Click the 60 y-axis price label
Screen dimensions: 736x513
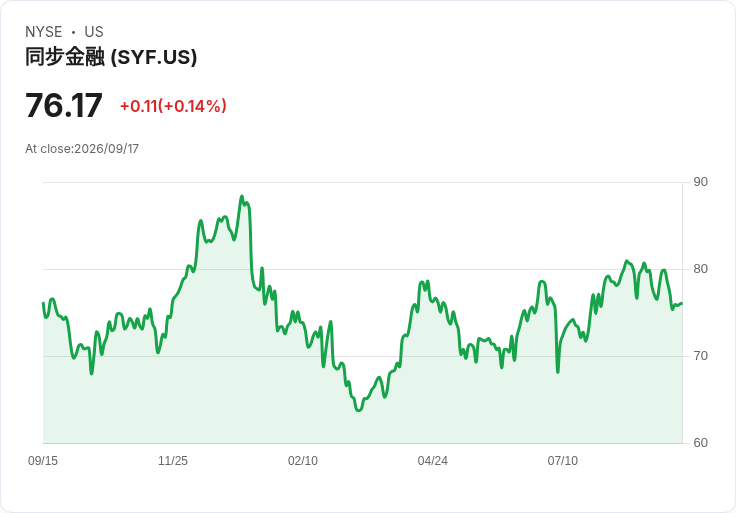pyautogui.click(x=700, y=443)
